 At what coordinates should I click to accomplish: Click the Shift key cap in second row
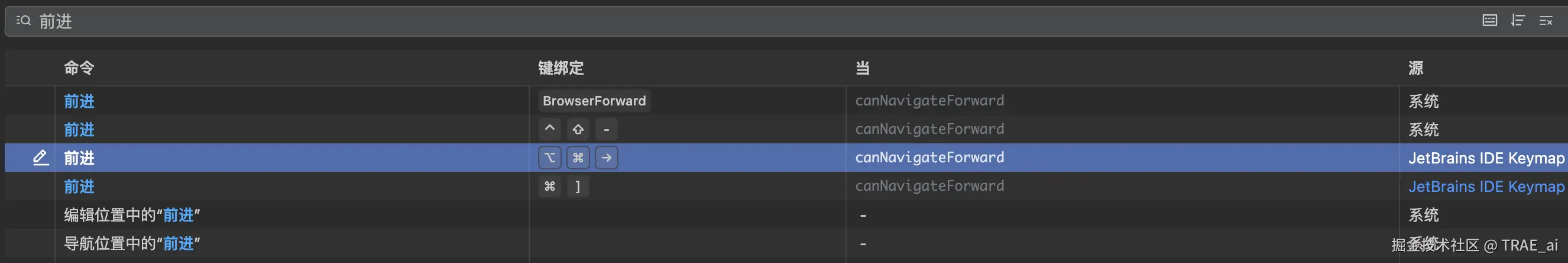578,129
